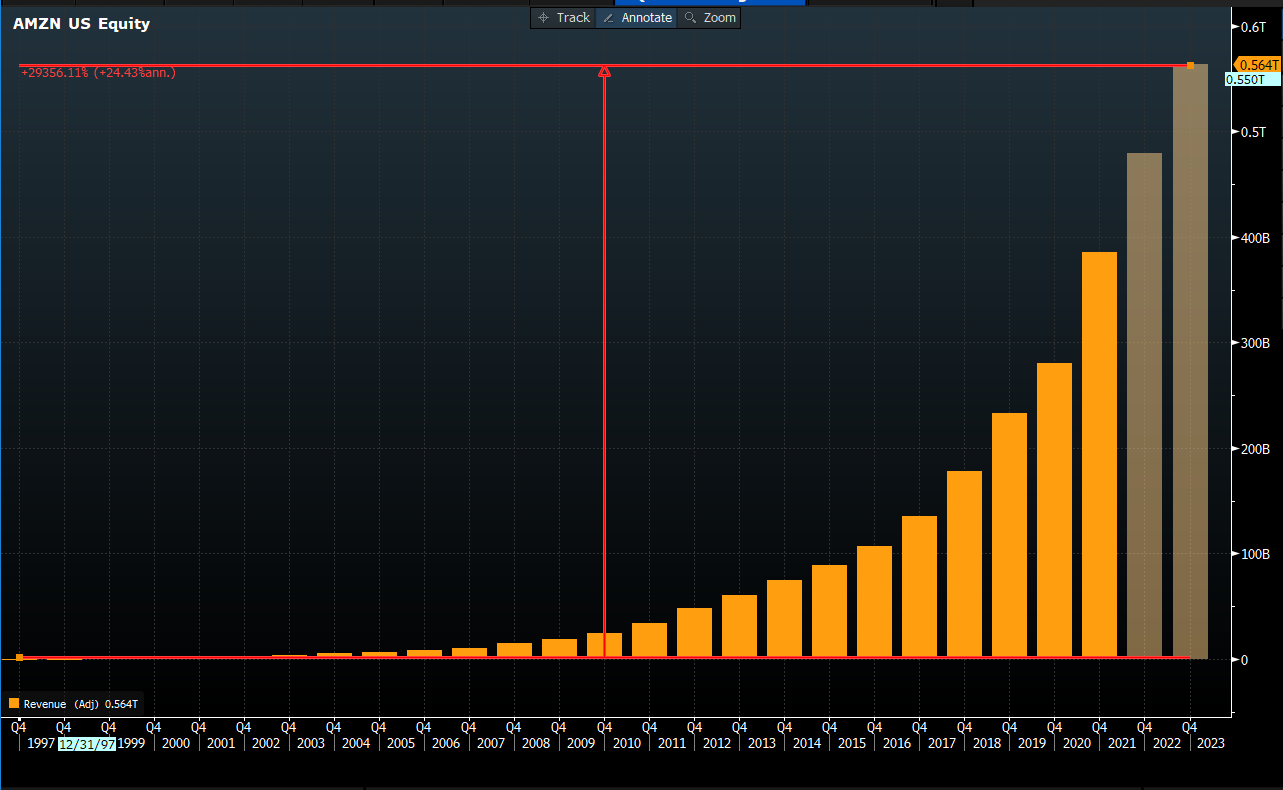
Task: Activate the Track crosshair tool
Action: click(564, 18)
